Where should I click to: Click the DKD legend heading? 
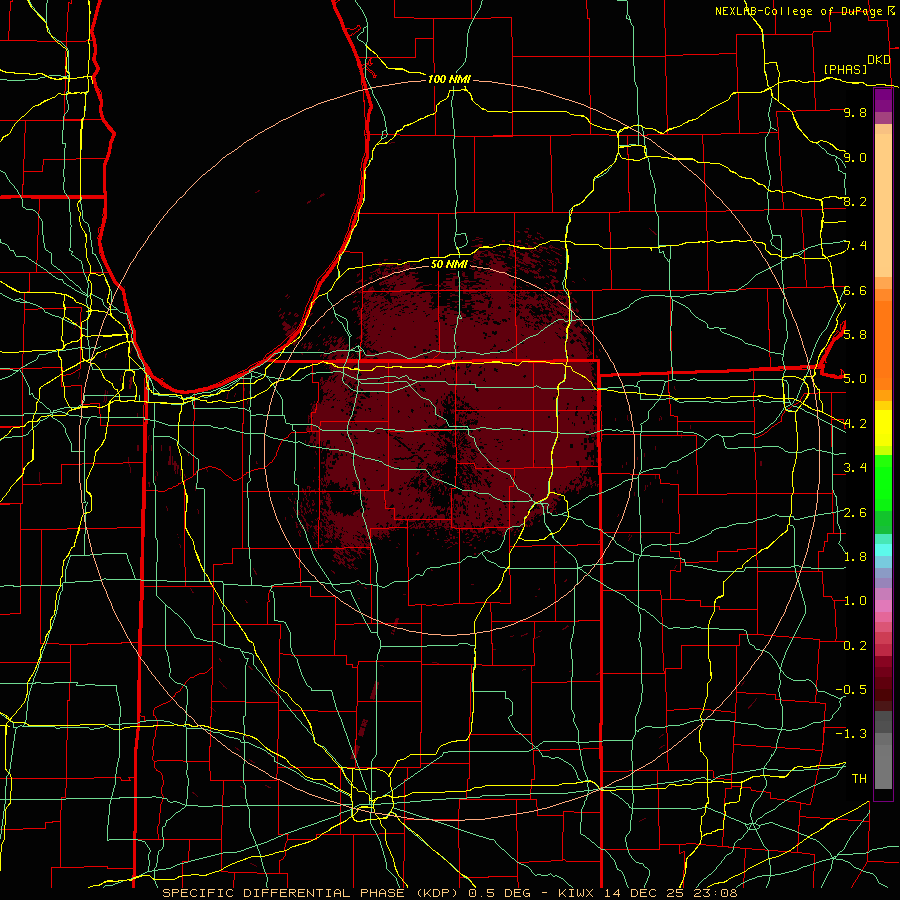pyautogui.click(x=878, y=60)
